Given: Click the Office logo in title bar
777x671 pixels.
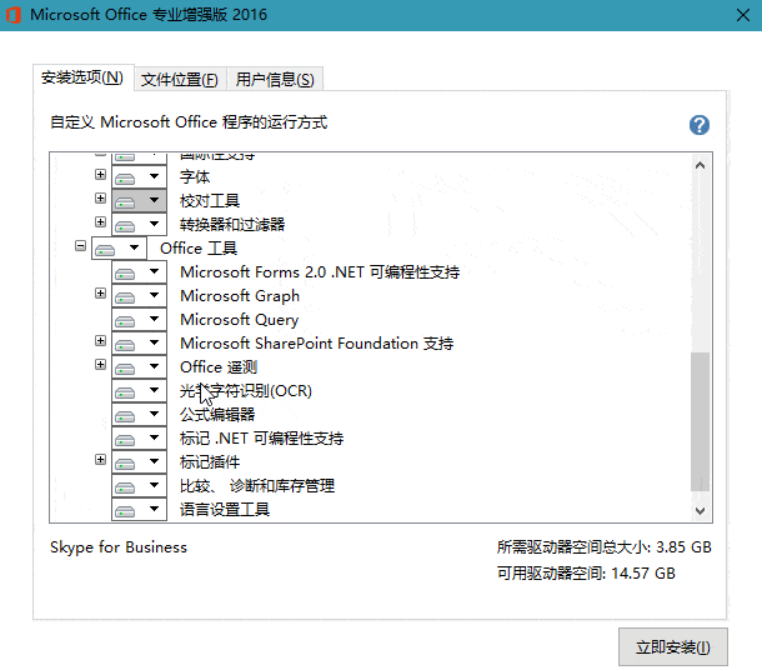Looking at the screenshot, I should coord(13,15).
